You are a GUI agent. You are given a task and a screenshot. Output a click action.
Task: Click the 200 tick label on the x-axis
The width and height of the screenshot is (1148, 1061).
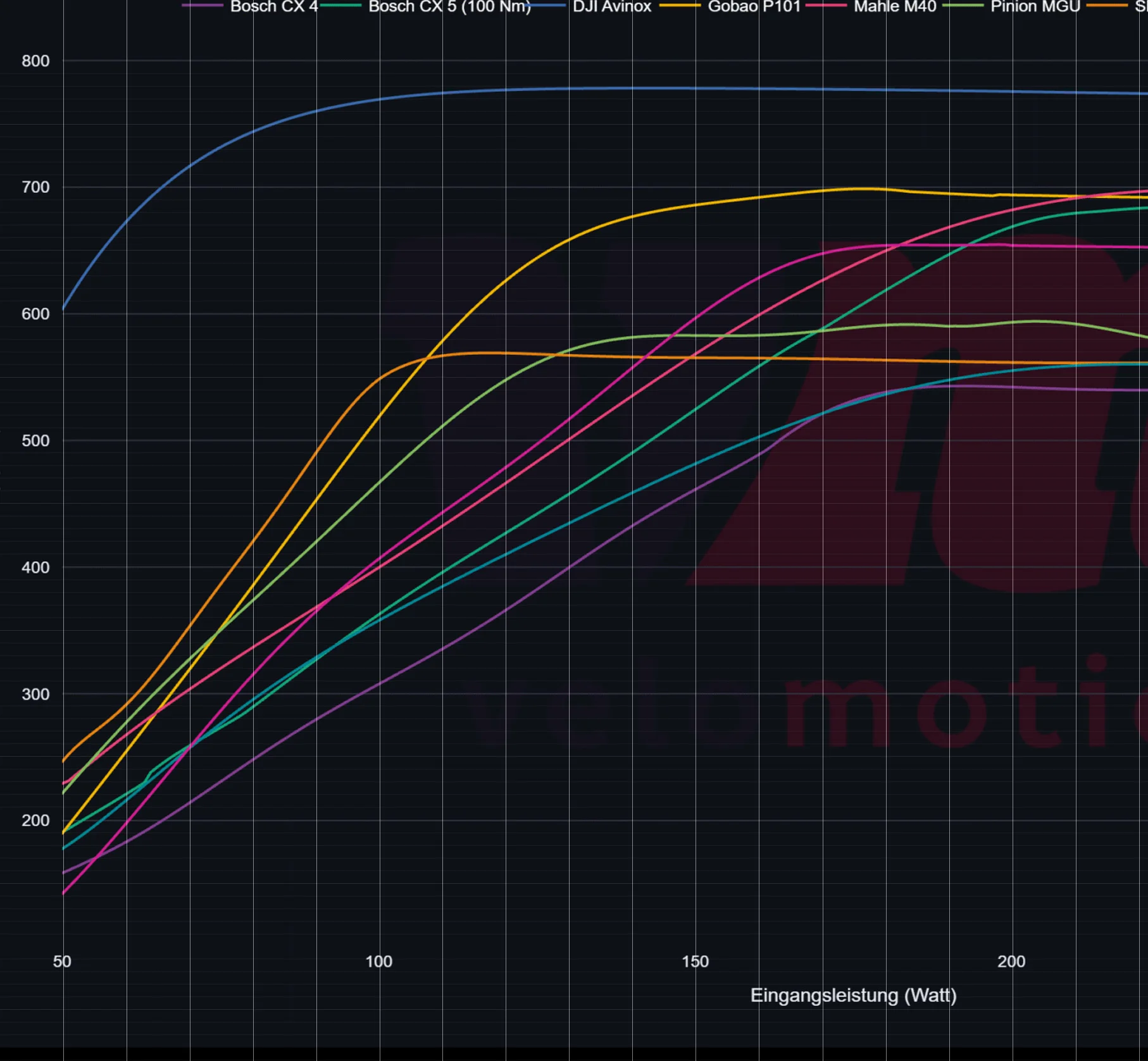tap(1011, 962)
